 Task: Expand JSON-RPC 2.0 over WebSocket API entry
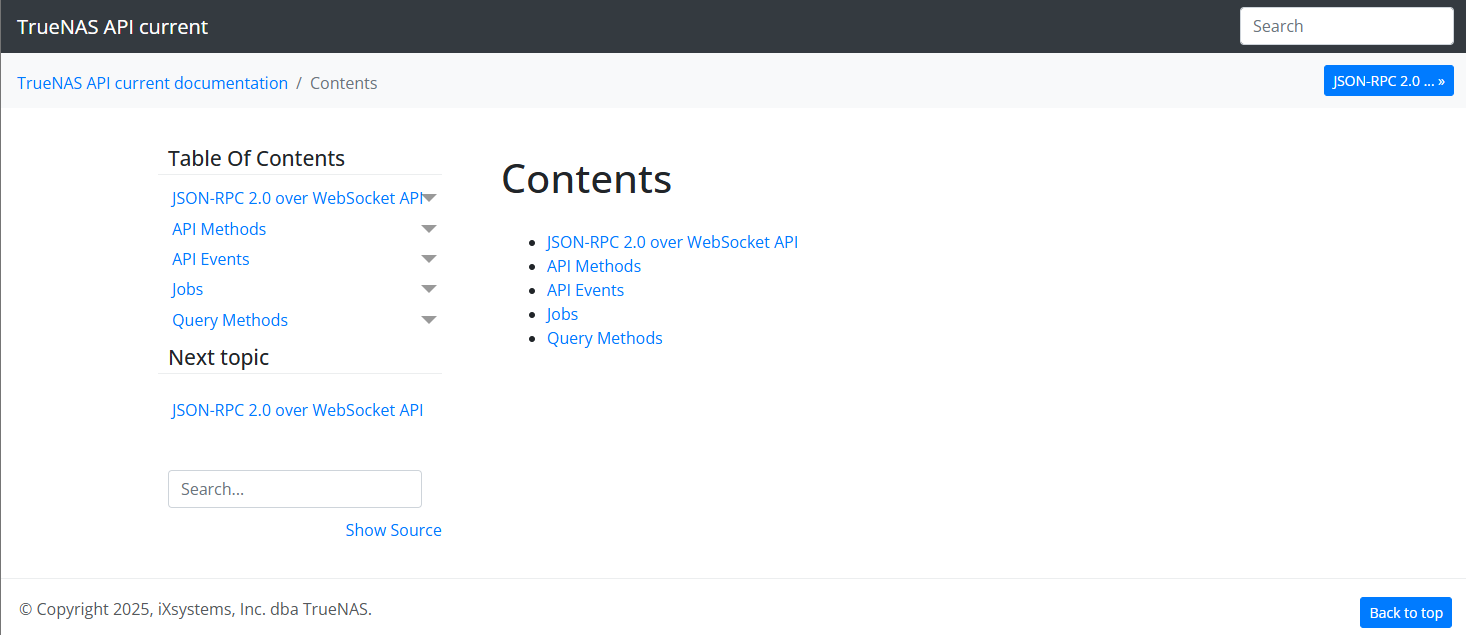pyautogui.click(x=429, y=197)
